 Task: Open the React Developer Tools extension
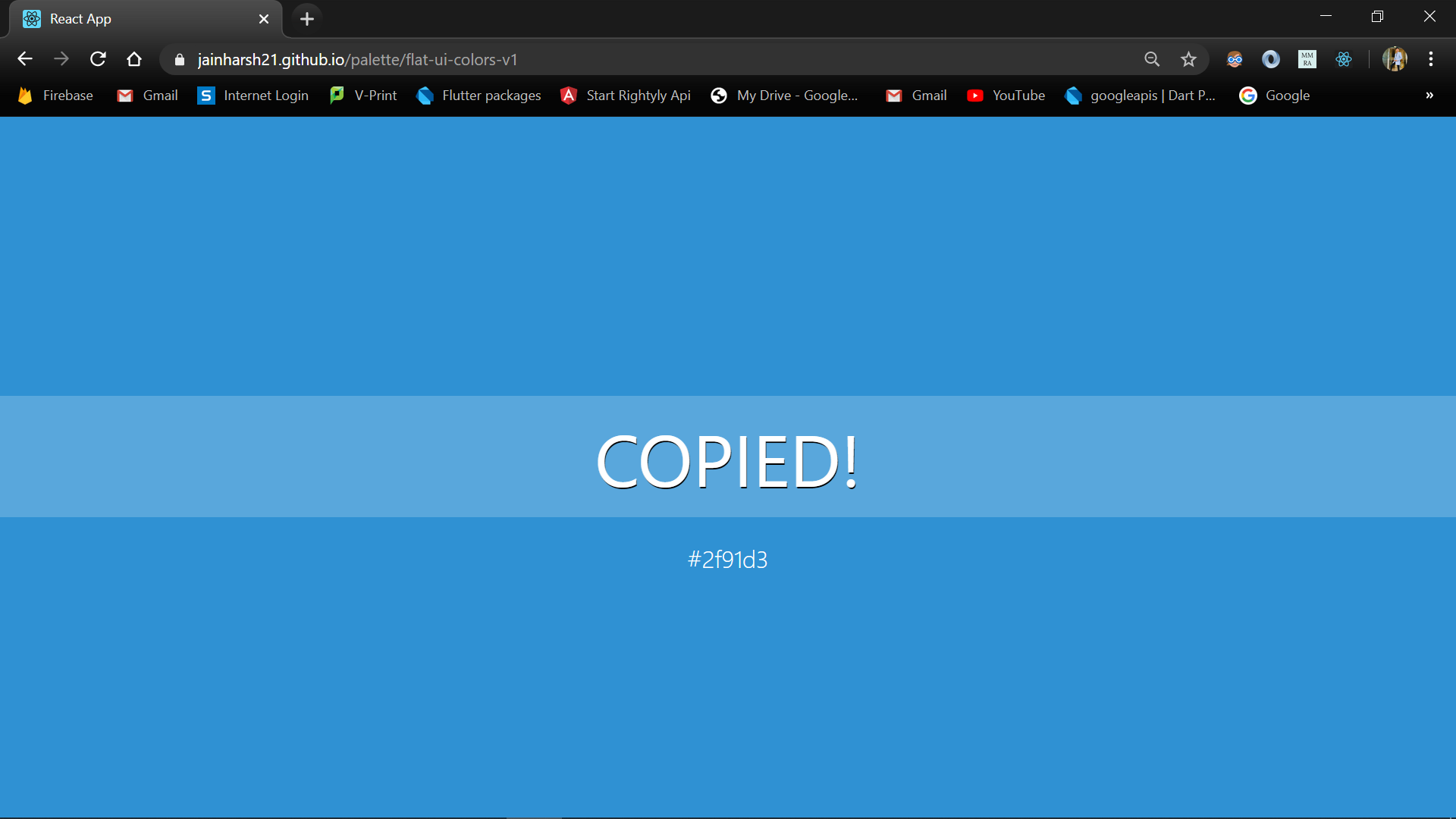click(1344, 59)
